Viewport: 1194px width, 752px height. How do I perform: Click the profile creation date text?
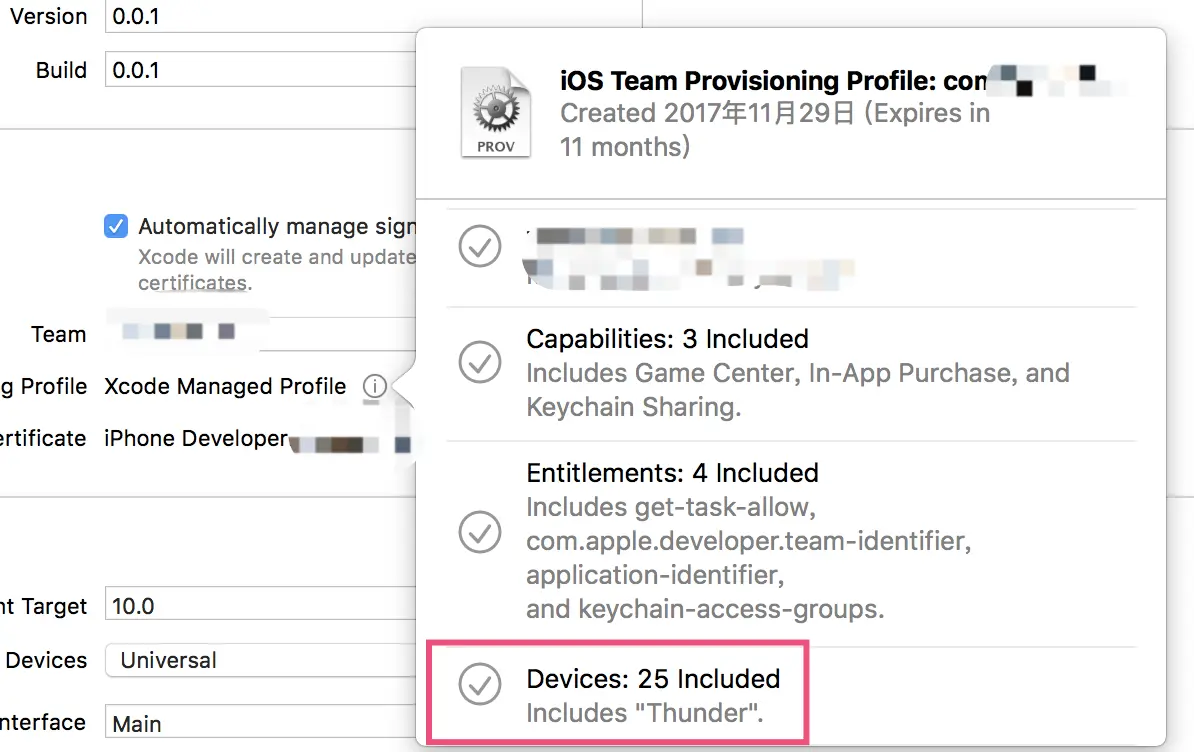708,114
